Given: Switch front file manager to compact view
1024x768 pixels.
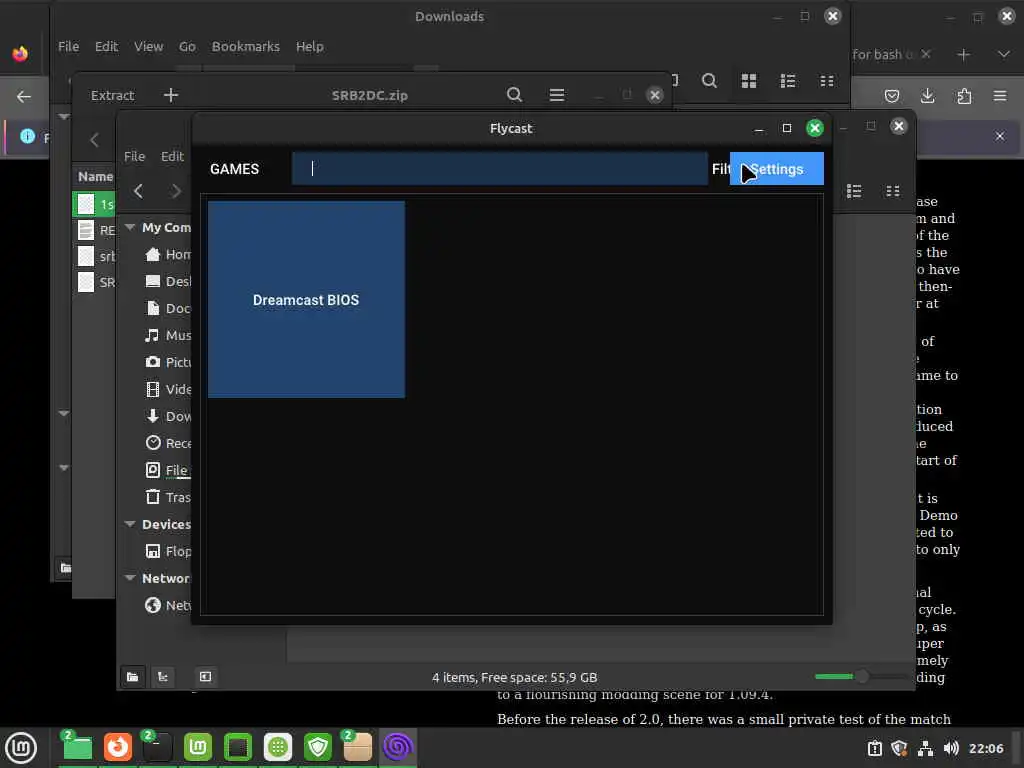Looking at the screenshot, I should coord(893,191).
